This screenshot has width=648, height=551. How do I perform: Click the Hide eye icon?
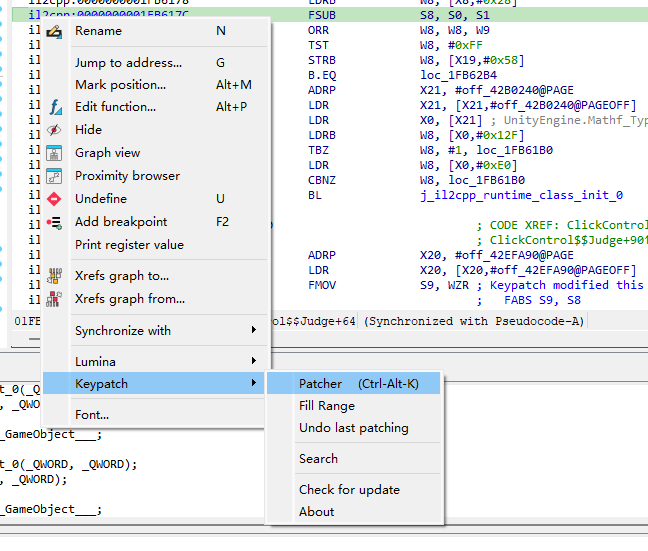click(54, 130)
